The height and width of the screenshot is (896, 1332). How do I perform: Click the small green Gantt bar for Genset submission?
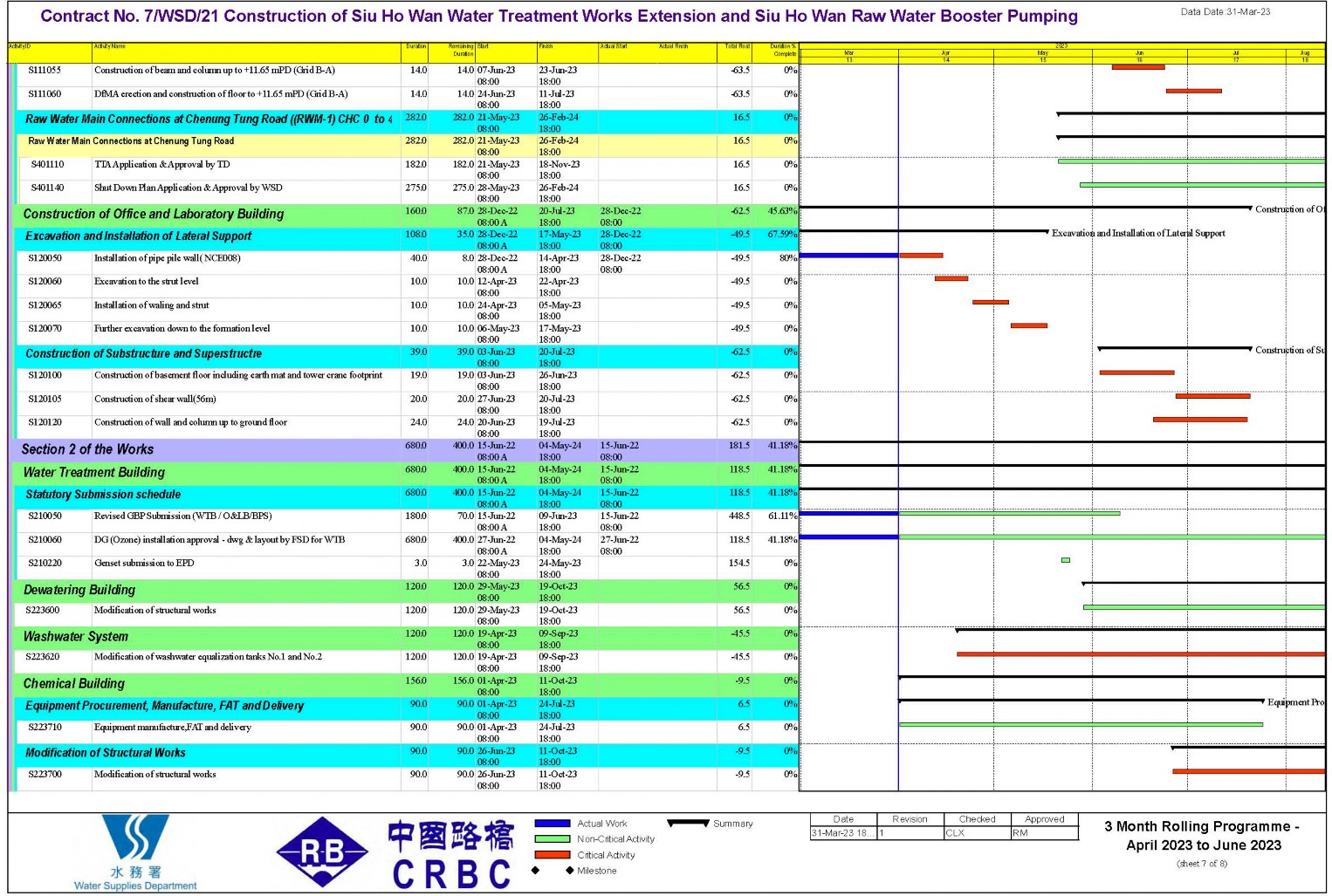[1065, 560]
